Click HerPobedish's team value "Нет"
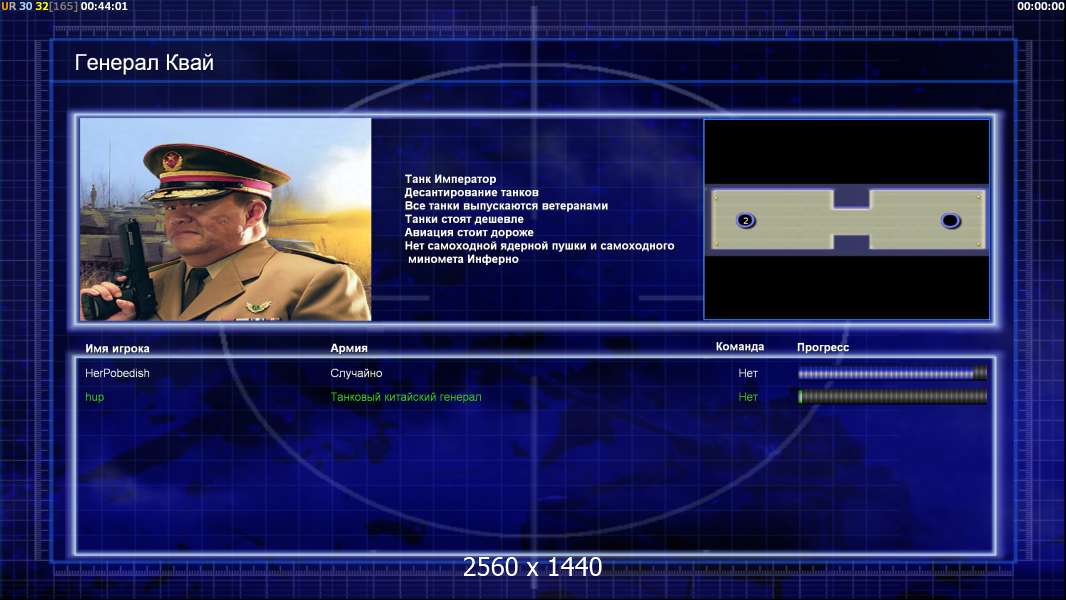 point(748,373)
